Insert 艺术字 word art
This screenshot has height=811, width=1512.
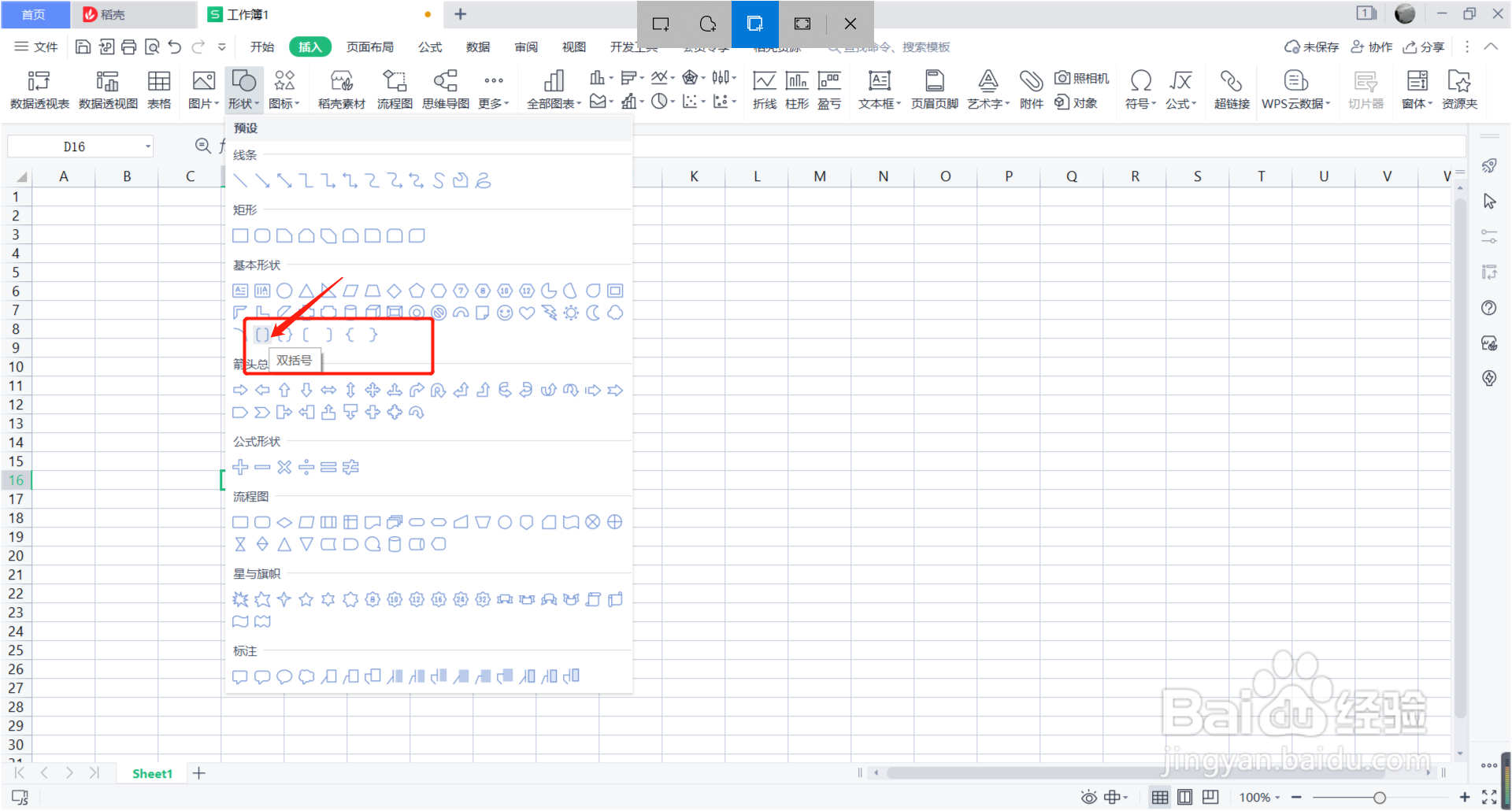988,90
